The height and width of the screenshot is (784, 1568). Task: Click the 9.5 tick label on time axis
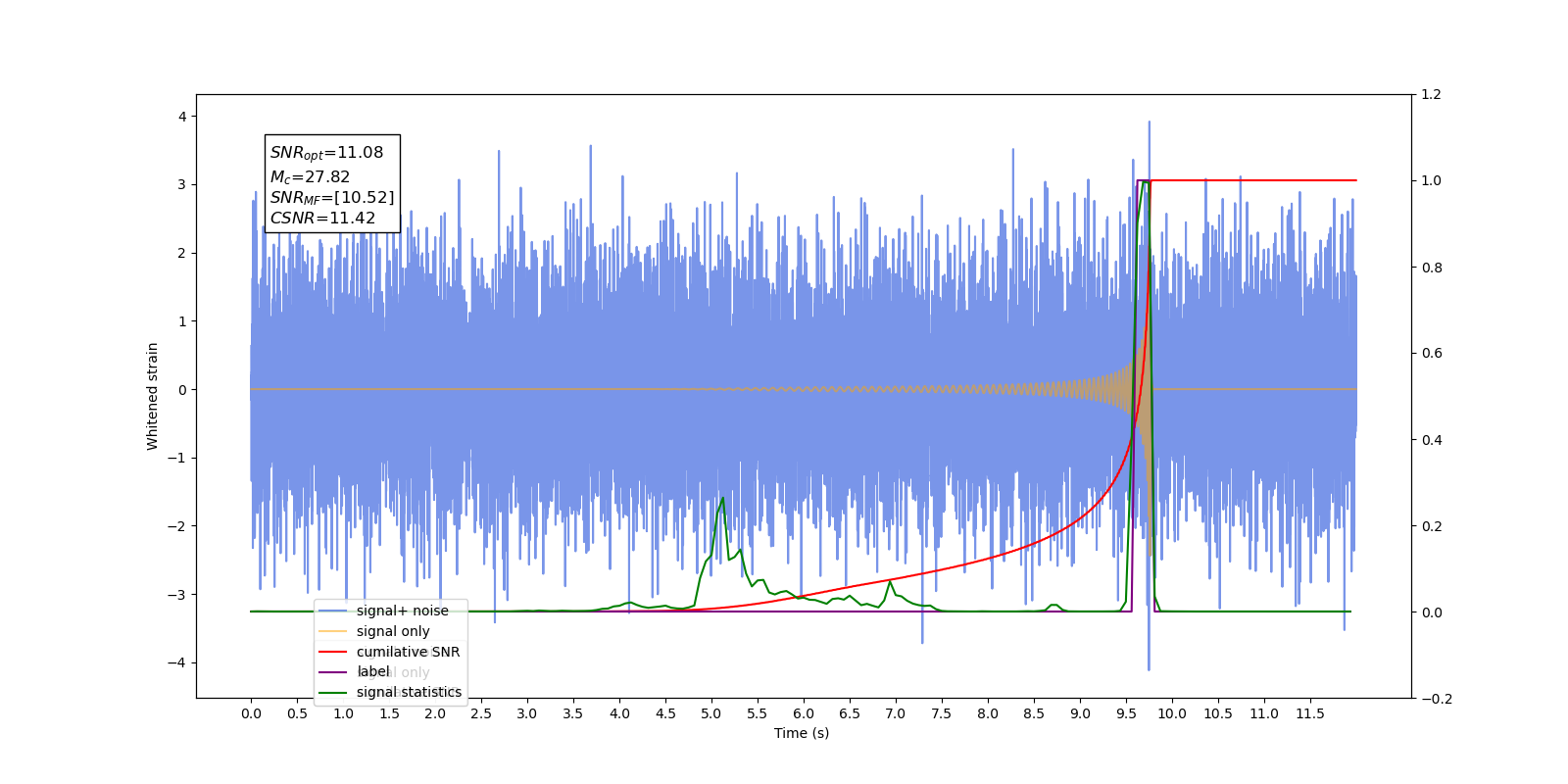pos(1126,713)
